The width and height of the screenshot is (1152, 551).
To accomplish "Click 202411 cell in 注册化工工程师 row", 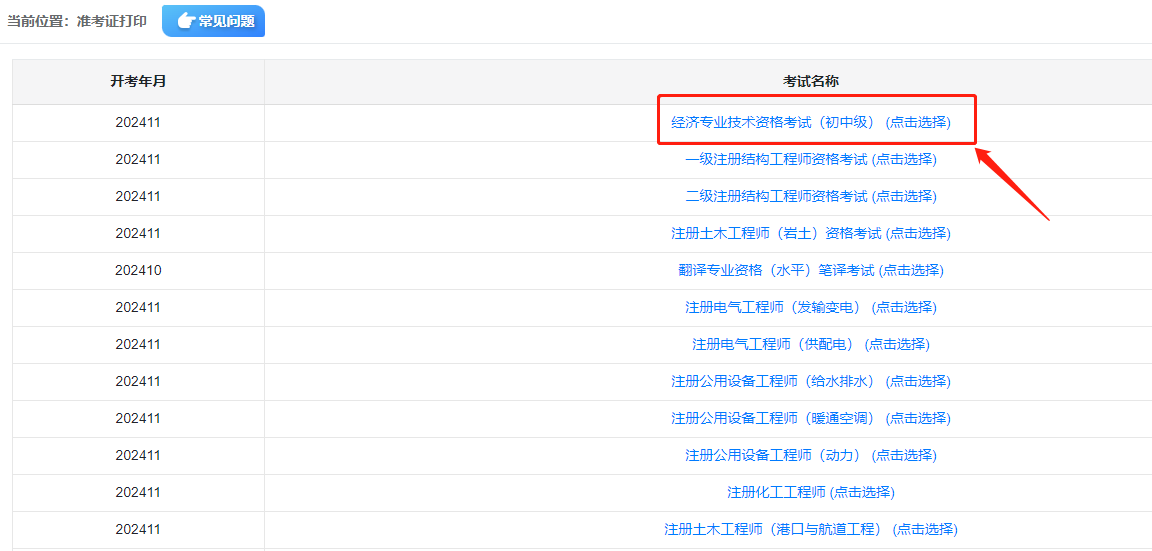I will (x=138, y=492).
